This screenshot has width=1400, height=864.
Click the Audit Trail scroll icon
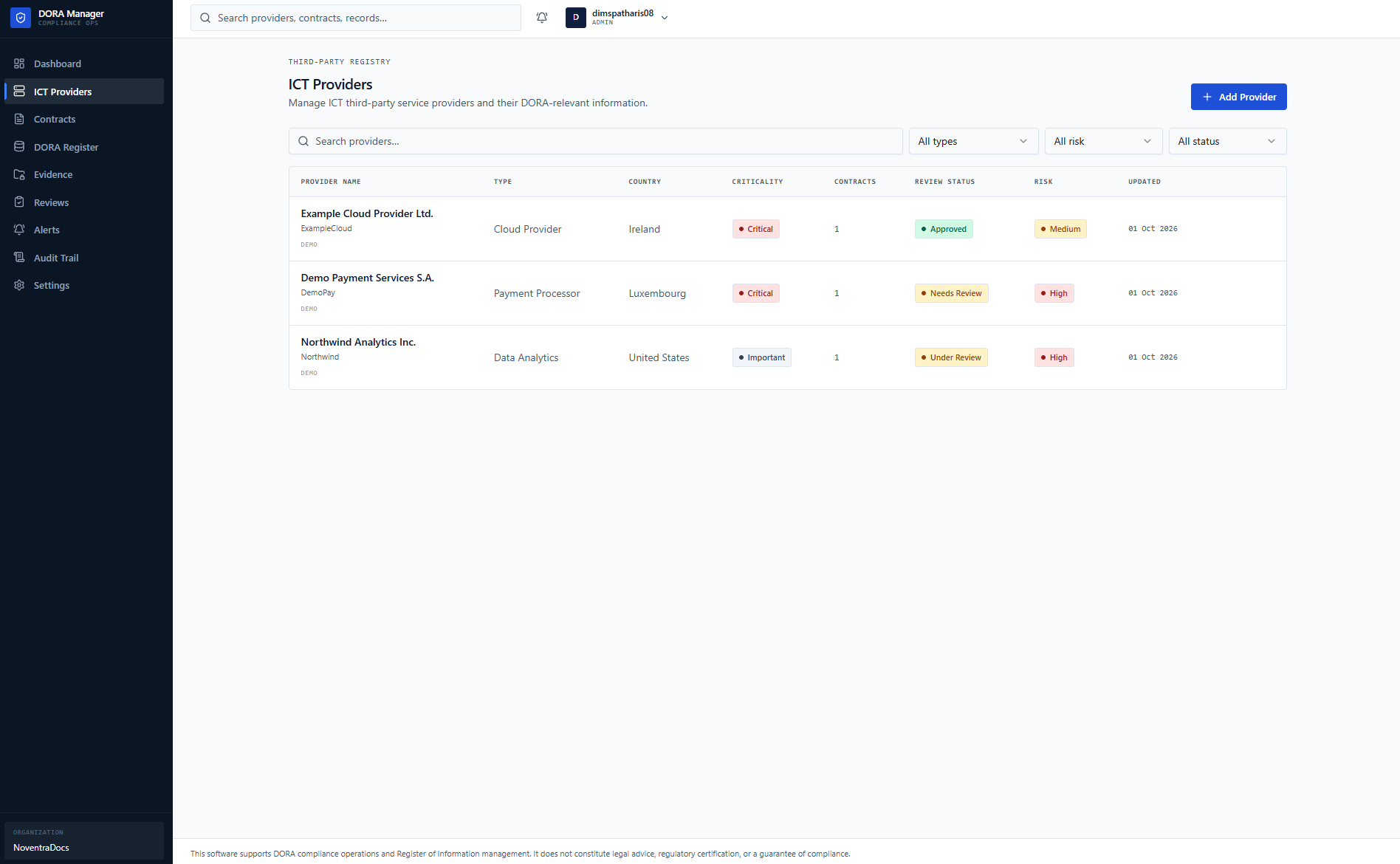[x=19, y=258]
